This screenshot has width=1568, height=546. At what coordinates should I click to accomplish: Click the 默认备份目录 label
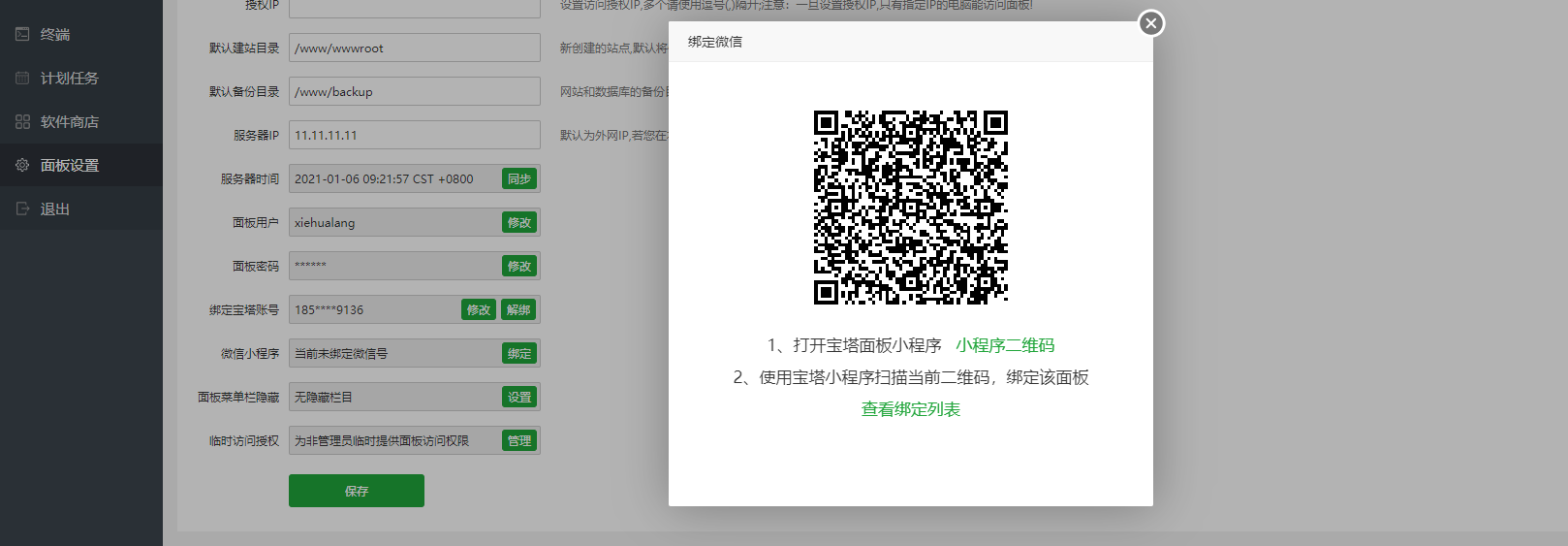click(x=244, y=91)
